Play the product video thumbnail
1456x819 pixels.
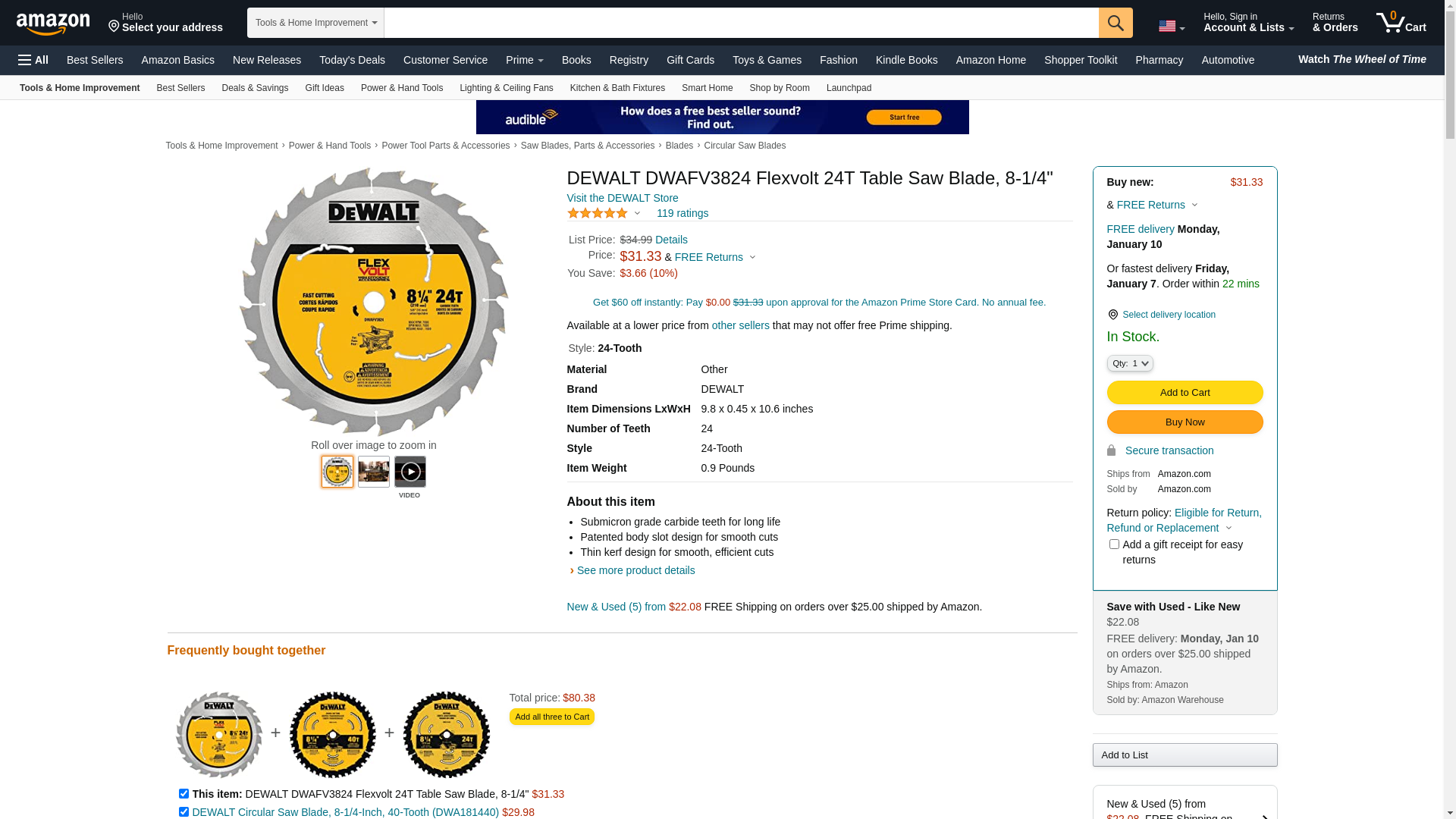click(410, 472)
